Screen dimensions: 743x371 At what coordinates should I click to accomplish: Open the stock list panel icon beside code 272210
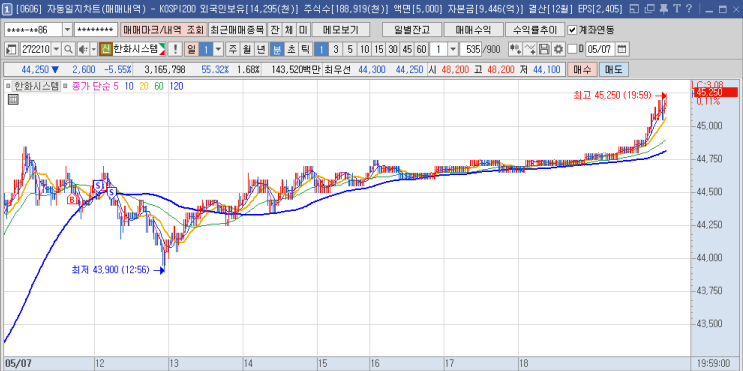pos(12,49)
